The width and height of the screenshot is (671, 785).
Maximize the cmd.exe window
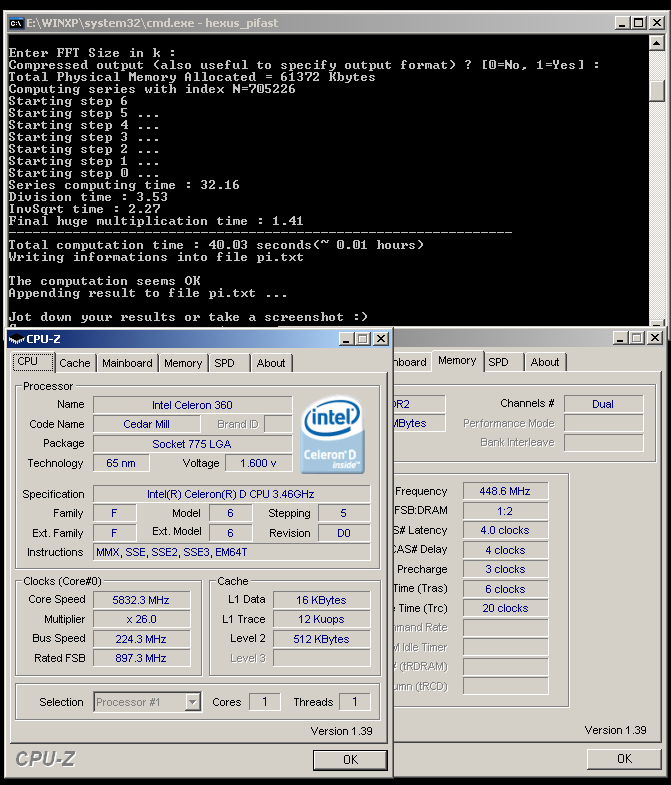pos(638,23)
